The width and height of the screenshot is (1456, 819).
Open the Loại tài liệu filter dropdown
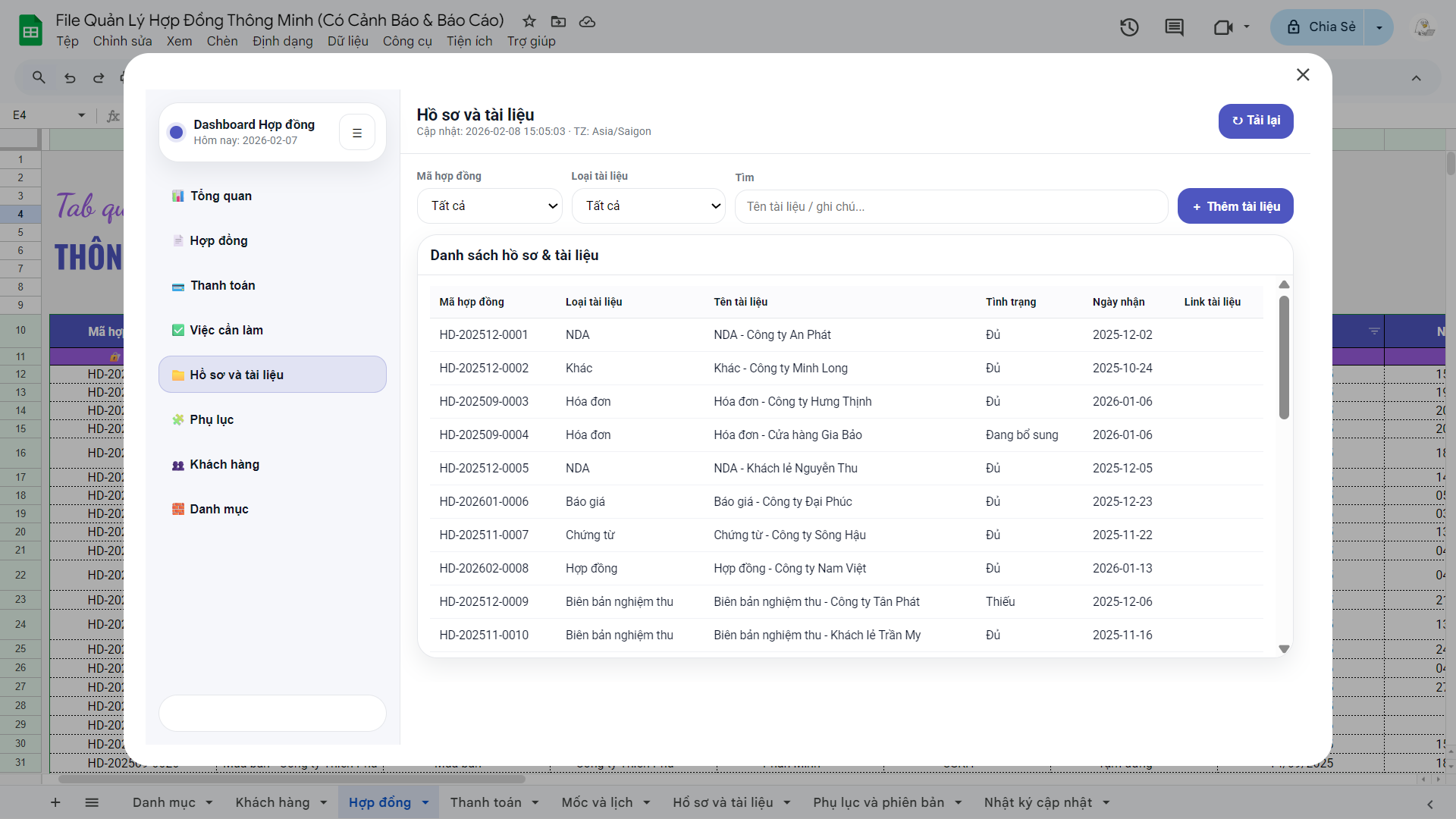pos(648,206)
